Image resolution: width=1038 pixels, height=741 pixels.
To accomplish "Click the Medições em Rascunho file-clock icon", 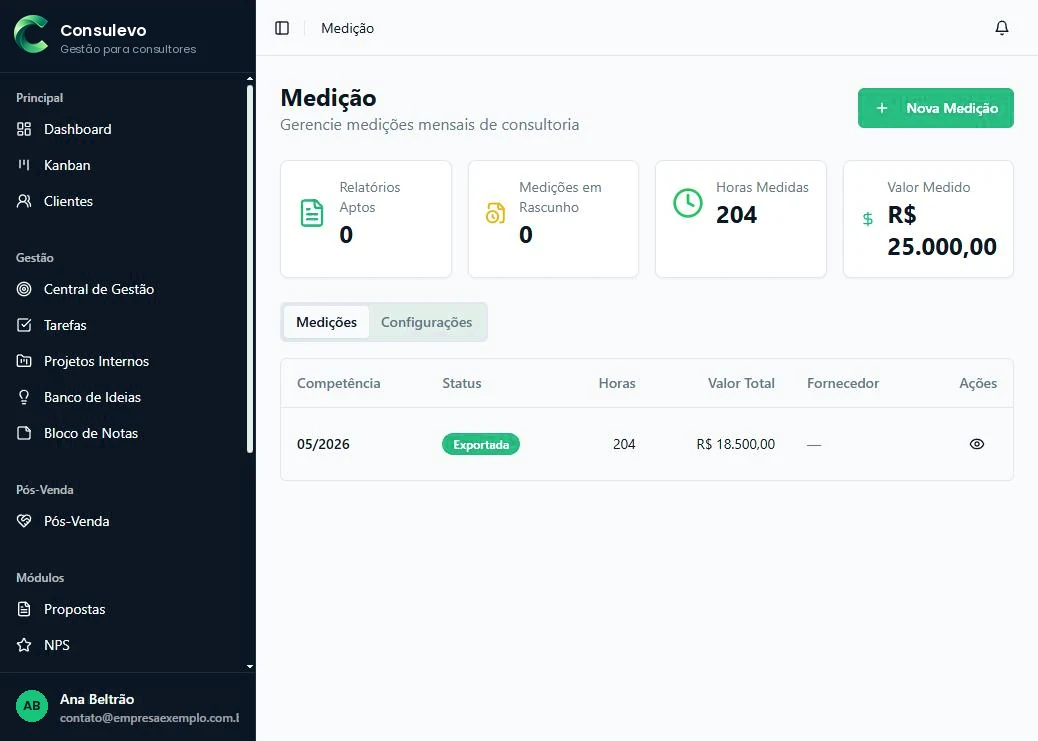I will (495, 213).
